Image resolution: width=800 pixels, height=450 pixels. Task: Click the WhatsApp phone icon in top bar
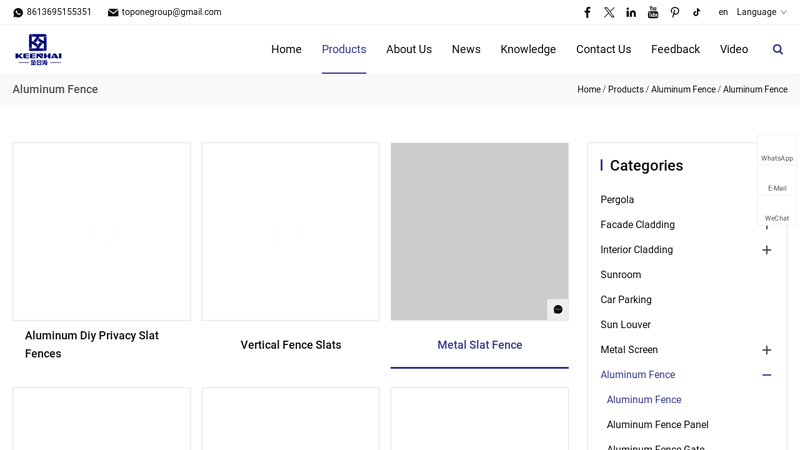click(x=18, y=12)
